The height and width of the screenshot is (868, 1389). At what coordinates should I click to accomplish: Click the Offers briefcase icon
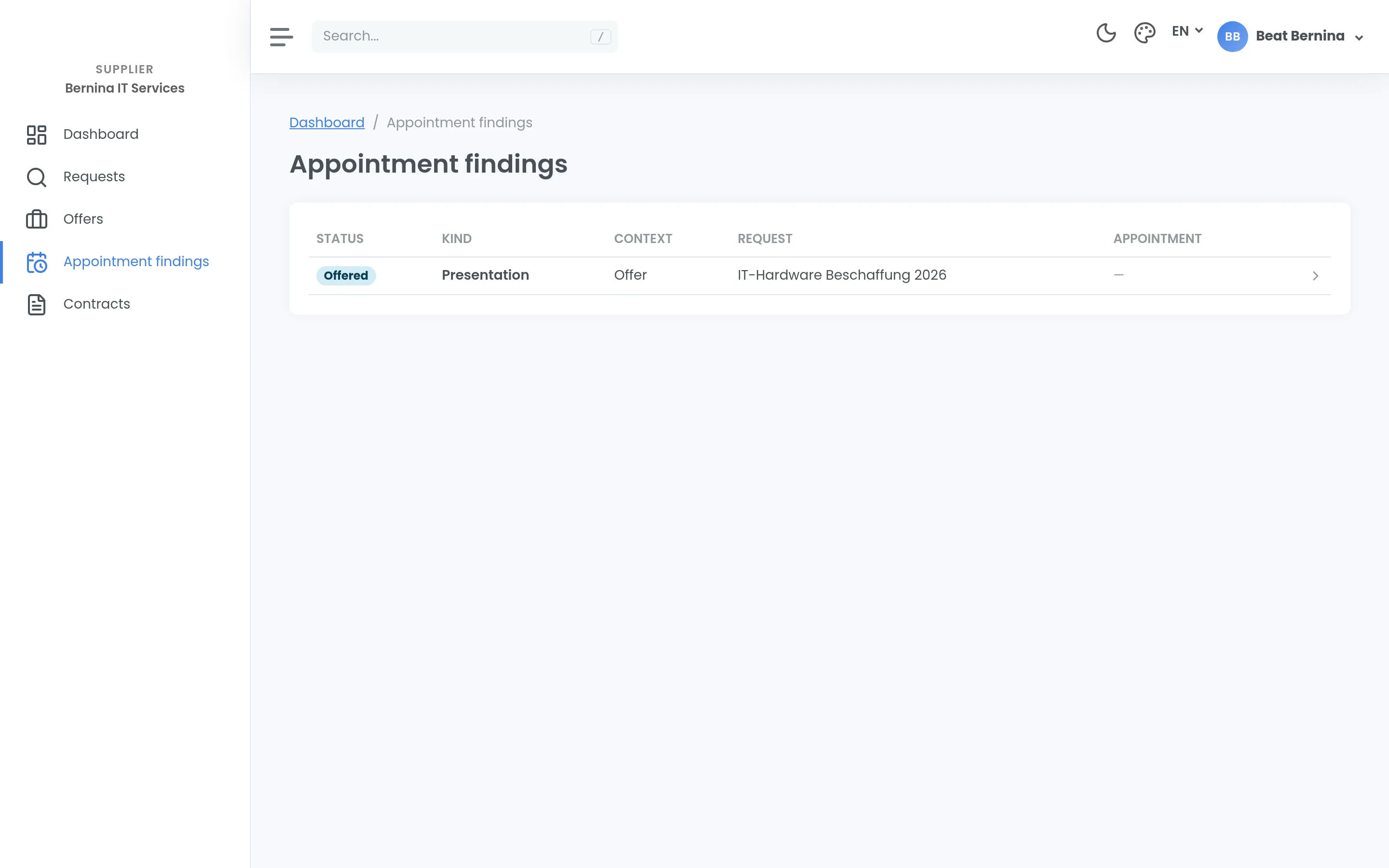point(37,219)
